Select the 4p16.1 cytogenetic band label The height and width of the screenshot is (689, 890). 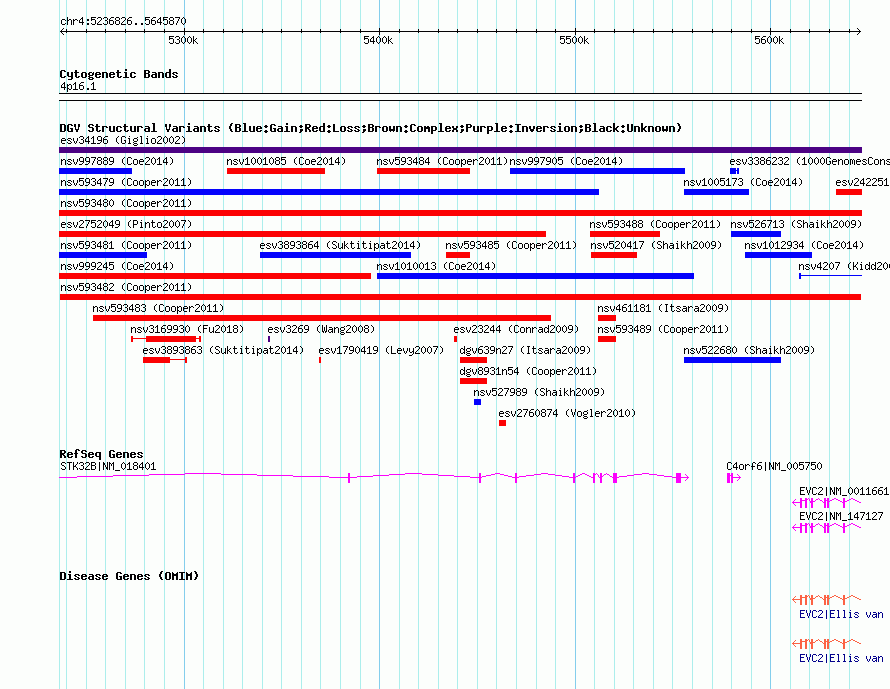(78, 86)
